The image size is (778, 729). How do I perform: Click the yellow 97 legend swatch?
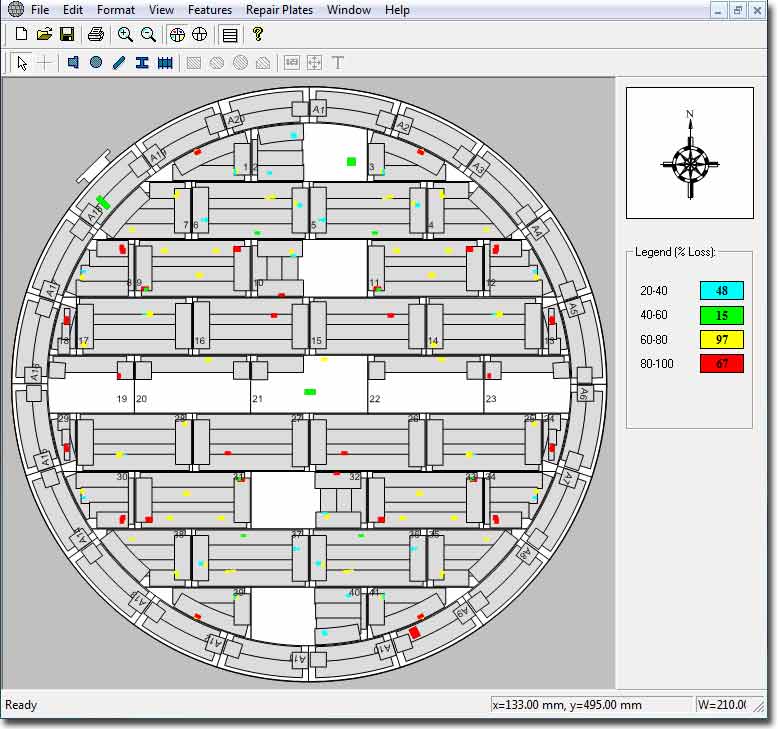pos(721,339)
